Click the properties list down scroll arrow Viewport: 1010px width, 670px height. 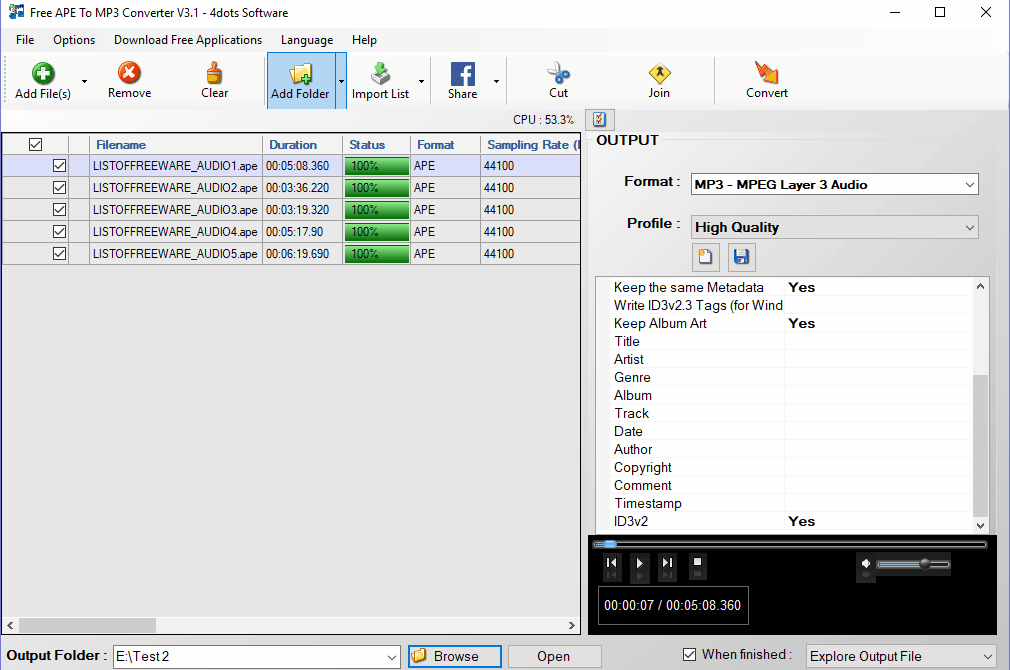click(980, 526)
